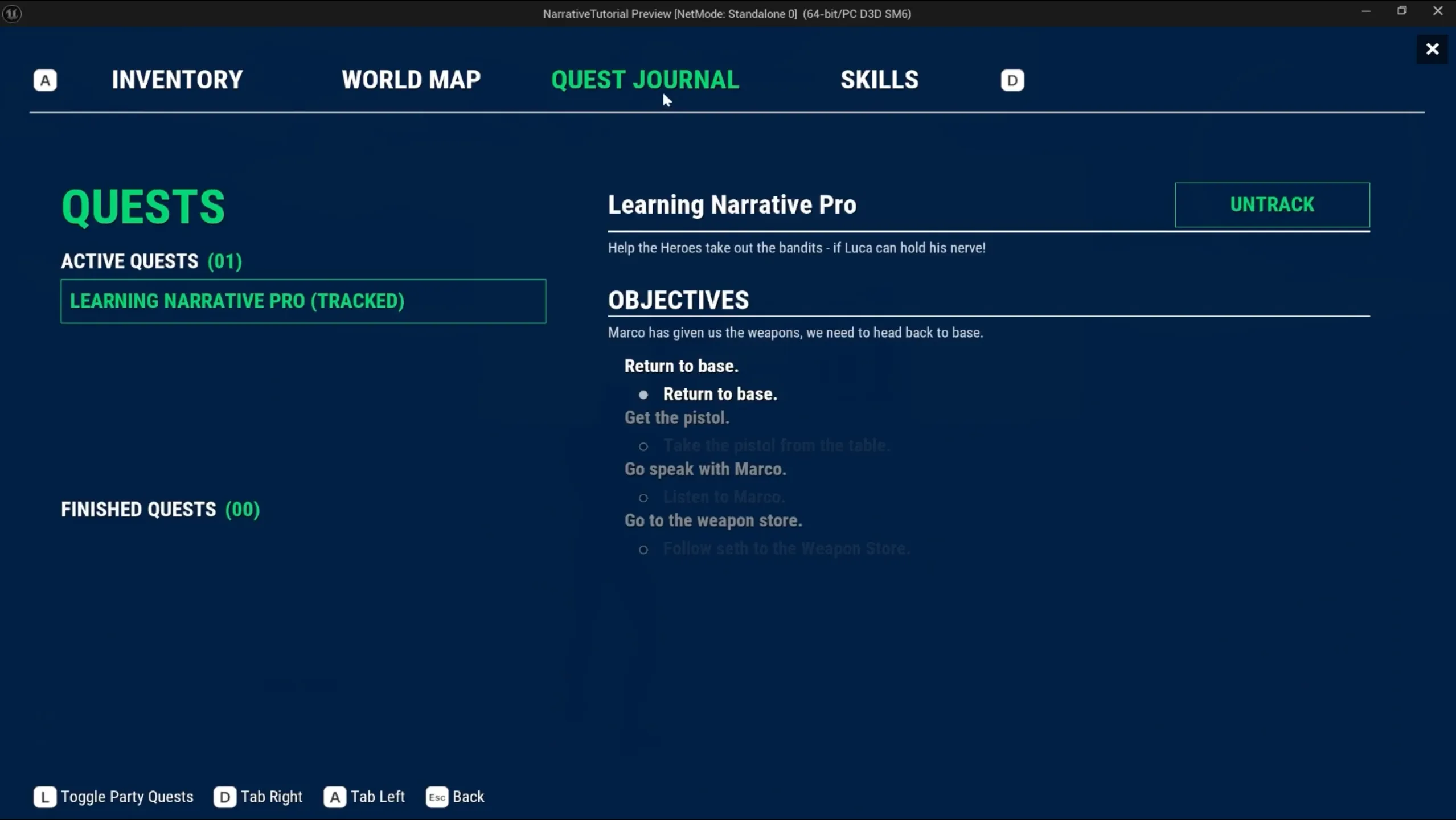The height and width of the screenshot is (820, 1456).
Task: Click 'Go to the weapon store.' objective heading
Action: (x=713, y=520)
